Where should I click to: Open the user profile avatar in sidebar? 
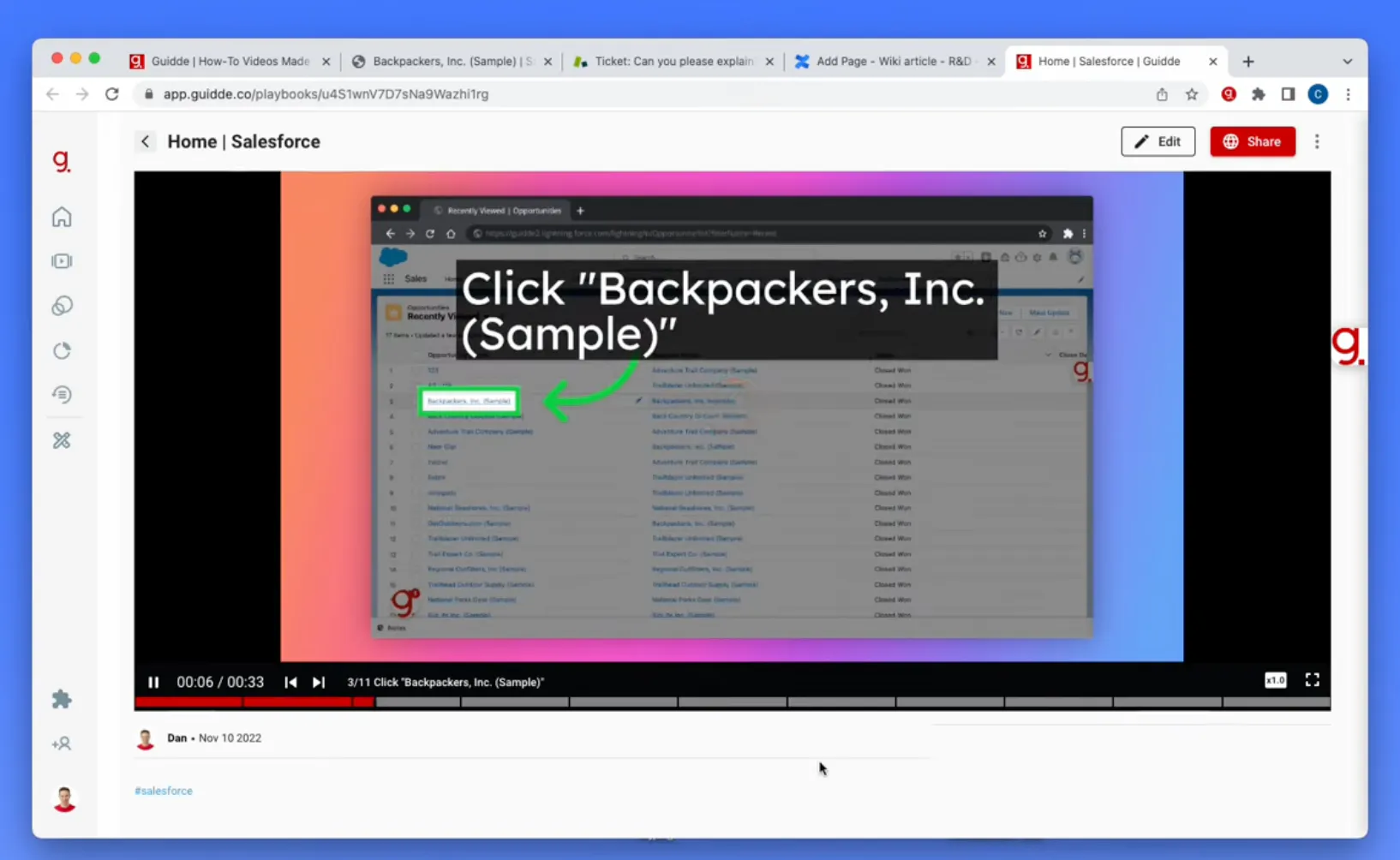[x=64, y=799]
